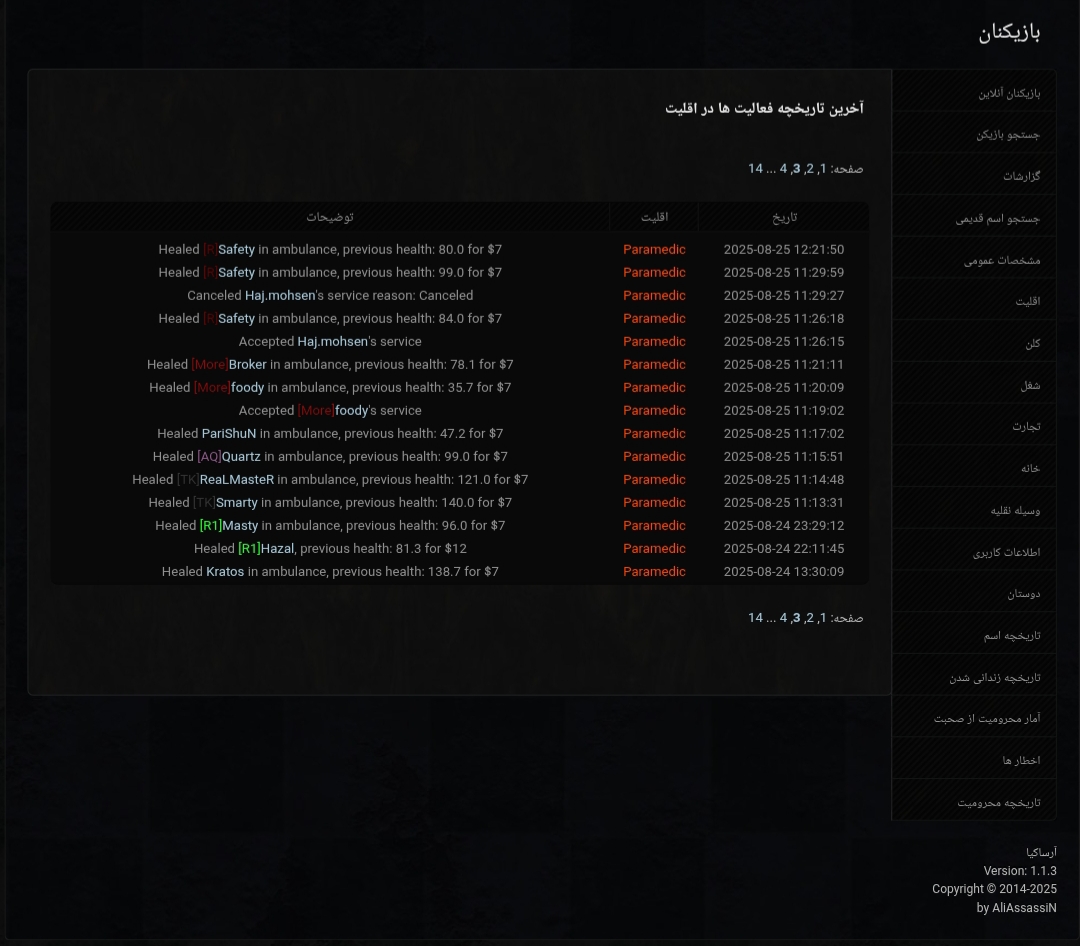The image size is (1080, 946).
Task: Go to page 3 in pagination below table
Action: (x=796, y=618)
